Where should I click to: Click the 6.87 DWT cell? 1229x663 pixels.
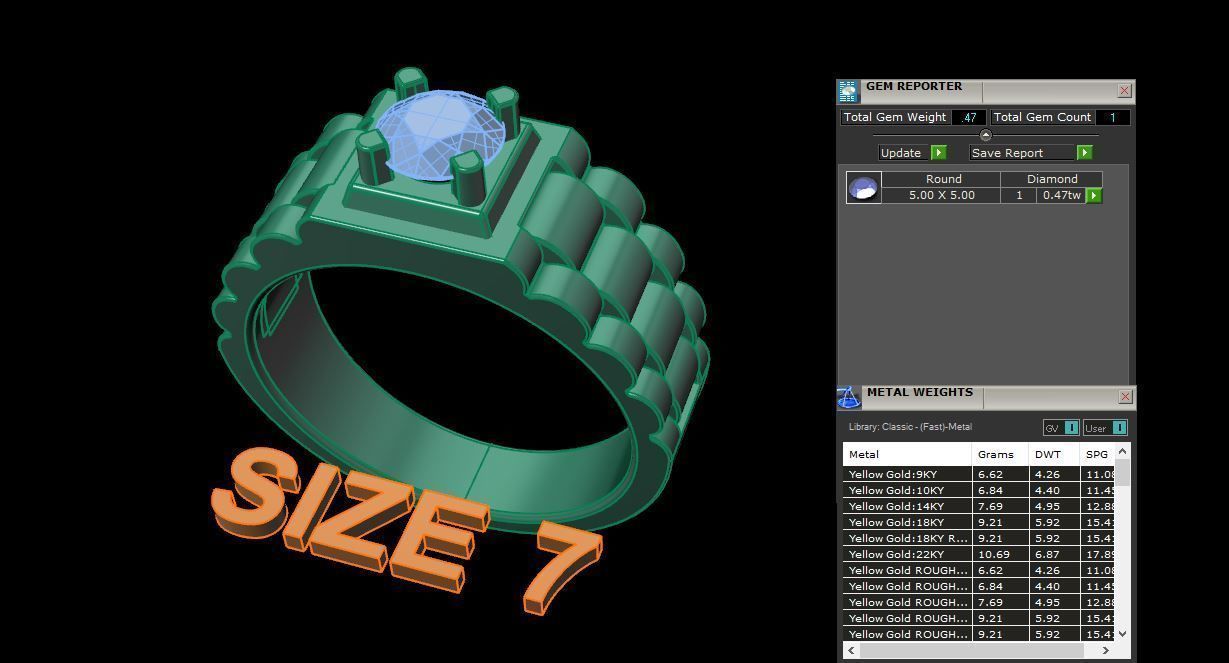pyautogui.click(x=1055, y=554)
